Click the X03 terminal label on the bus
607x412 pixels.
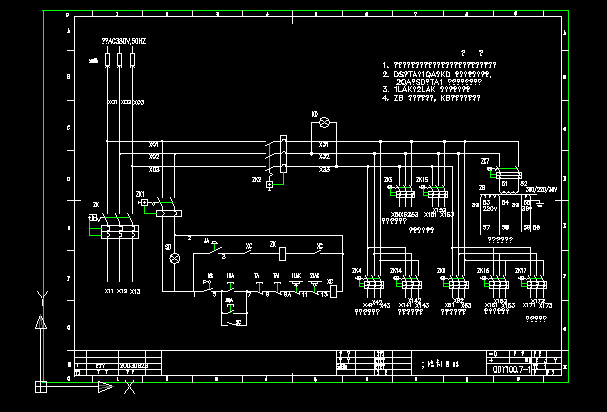point(154,169)
